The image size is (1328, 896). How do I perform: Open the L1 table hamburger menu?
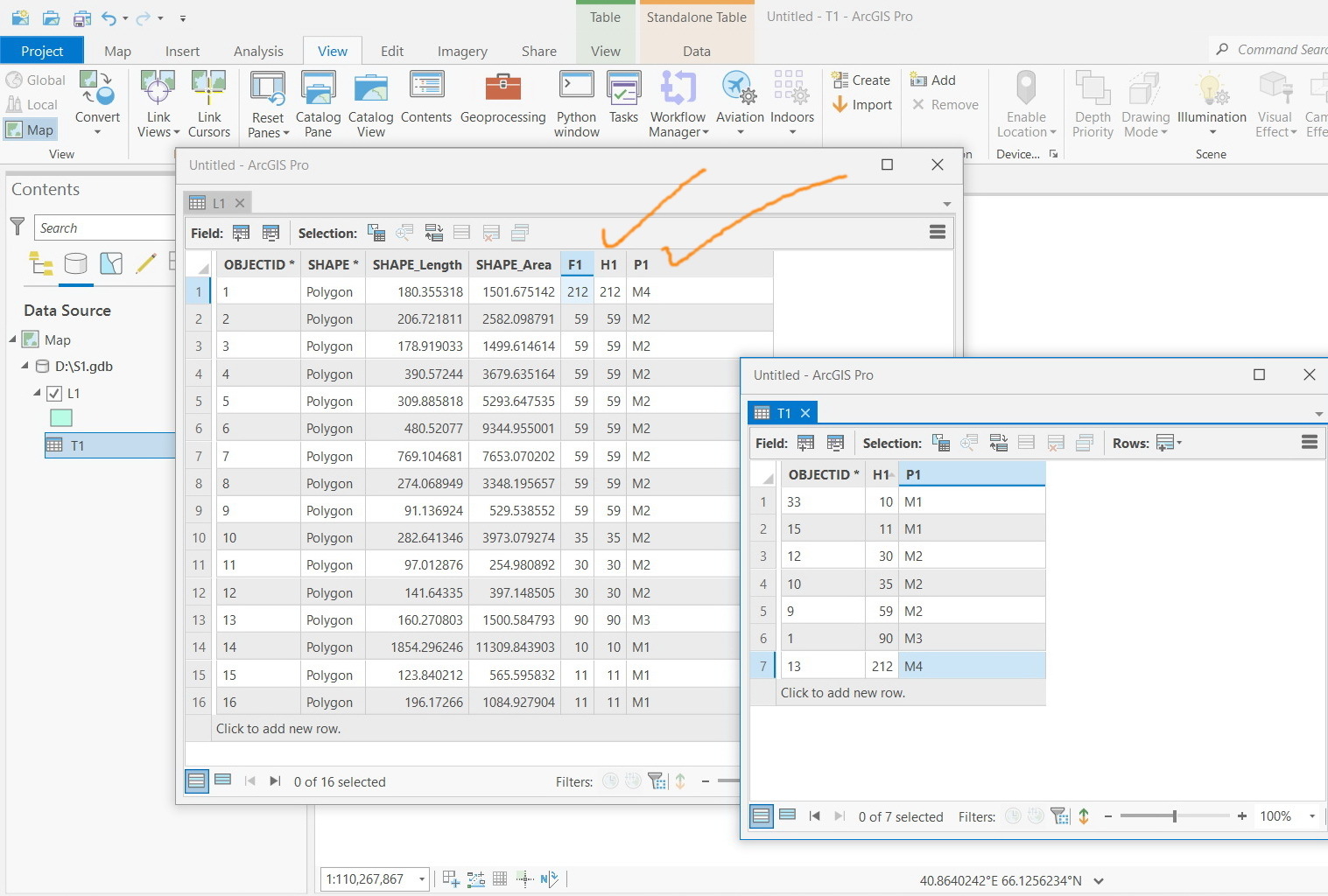[937, 232]
